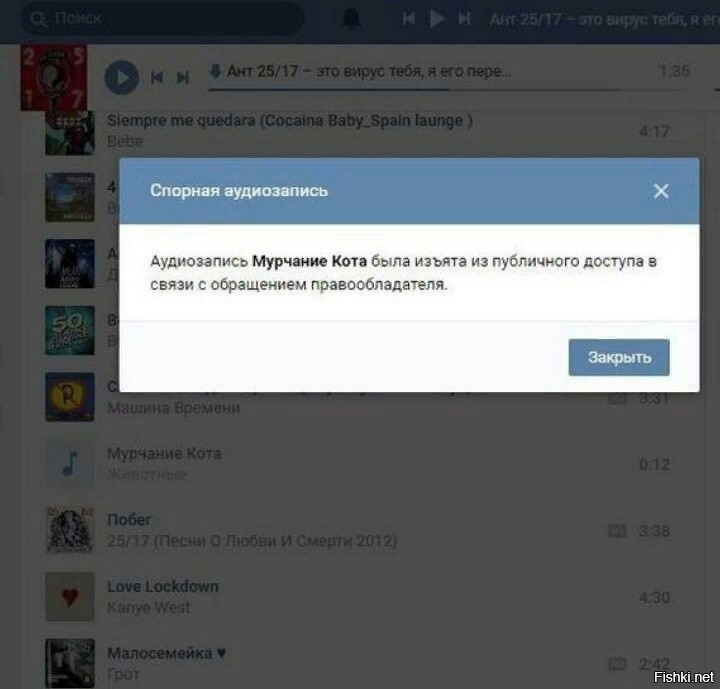Click the download arrow before the player track title

point(214,72)
